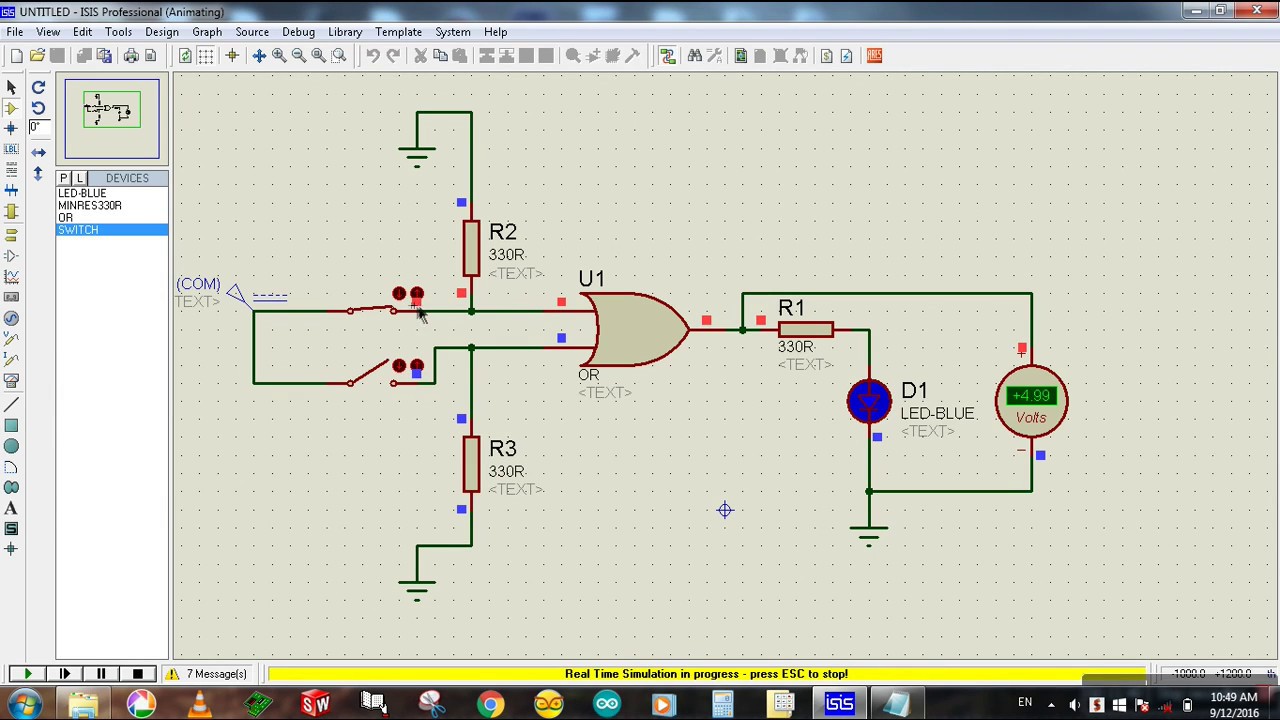Select the 2D symbol 'S' tool
1280x720 pixels.
pyautogui.click(x=12, y=529)
